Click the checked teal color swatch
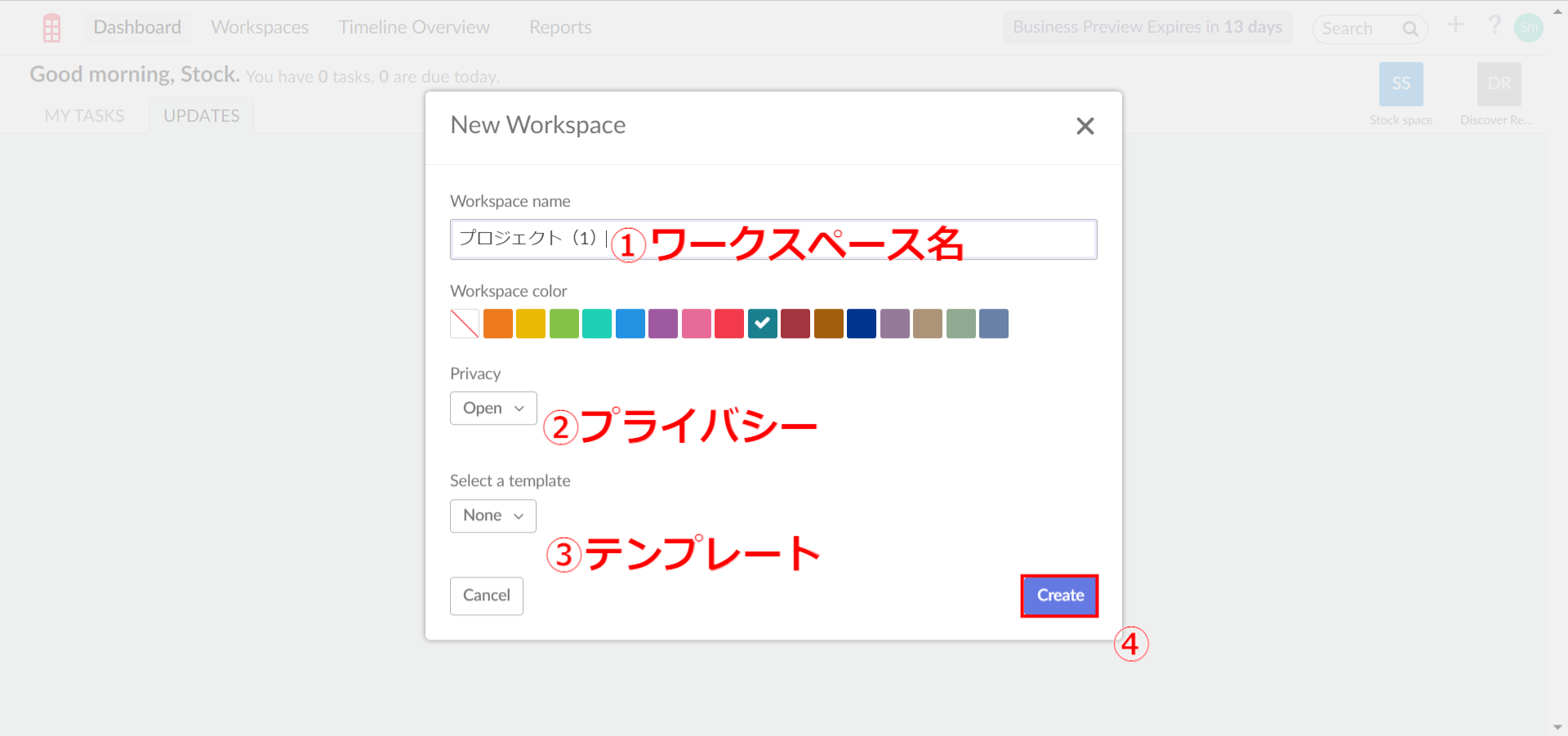Image resolution: width=1568 pixels, height=736 pixels. coord(763,323)
